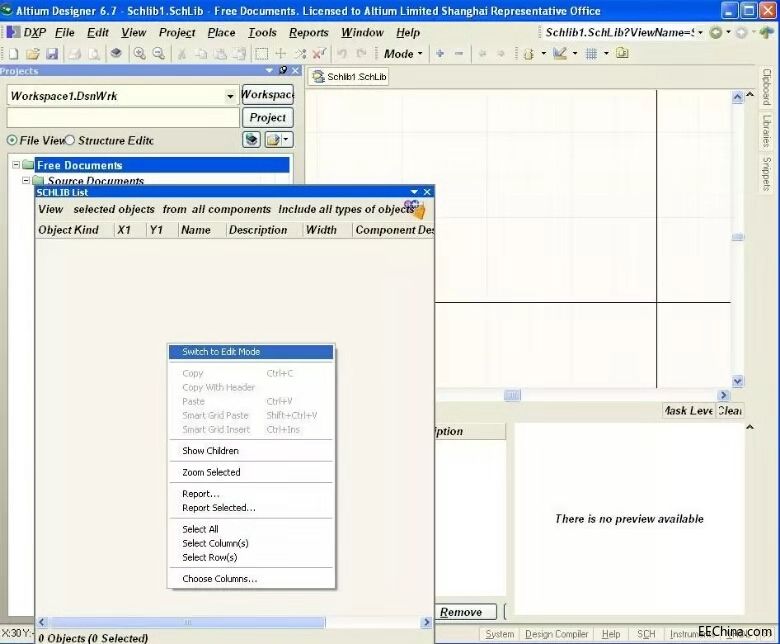780x644 pixels.
Task: Click the green navigate back arrow icon
Action: pos(716,33)
